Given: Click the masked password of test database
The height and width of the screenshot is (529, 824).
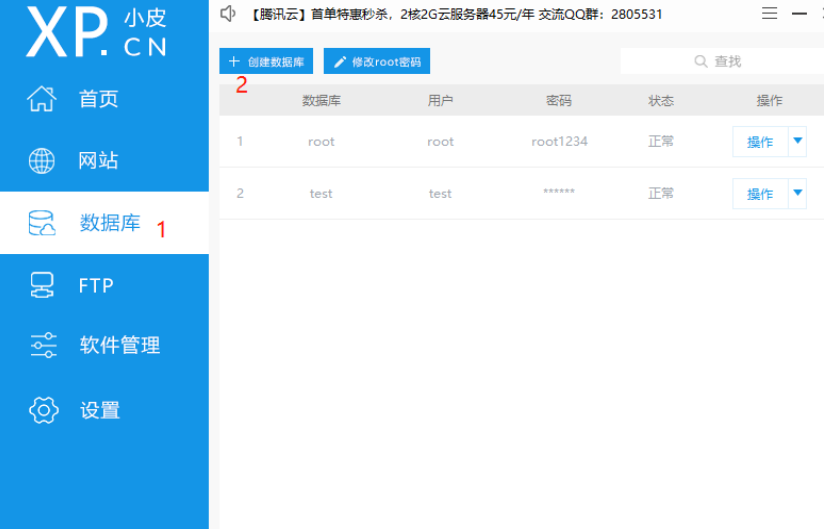Looking at the screenshot, I should (x=559, y=194).
